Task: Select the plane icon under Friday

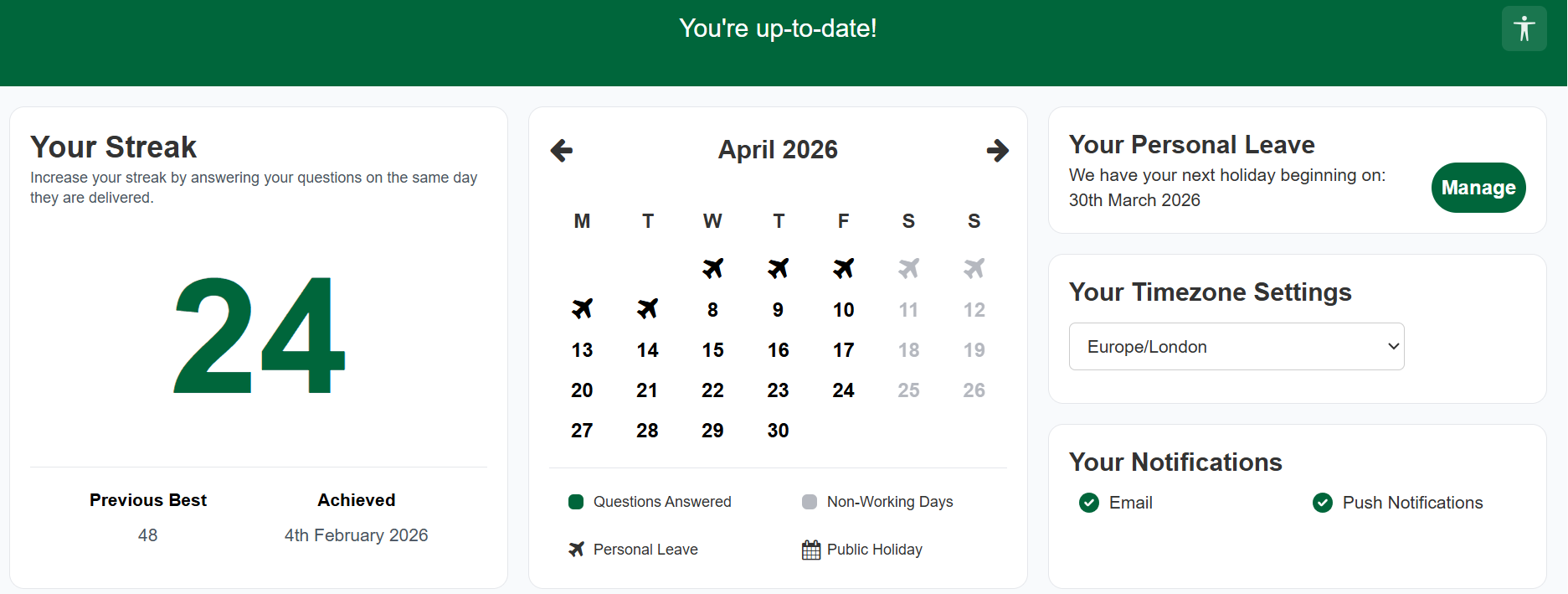Action: (843, 268)
